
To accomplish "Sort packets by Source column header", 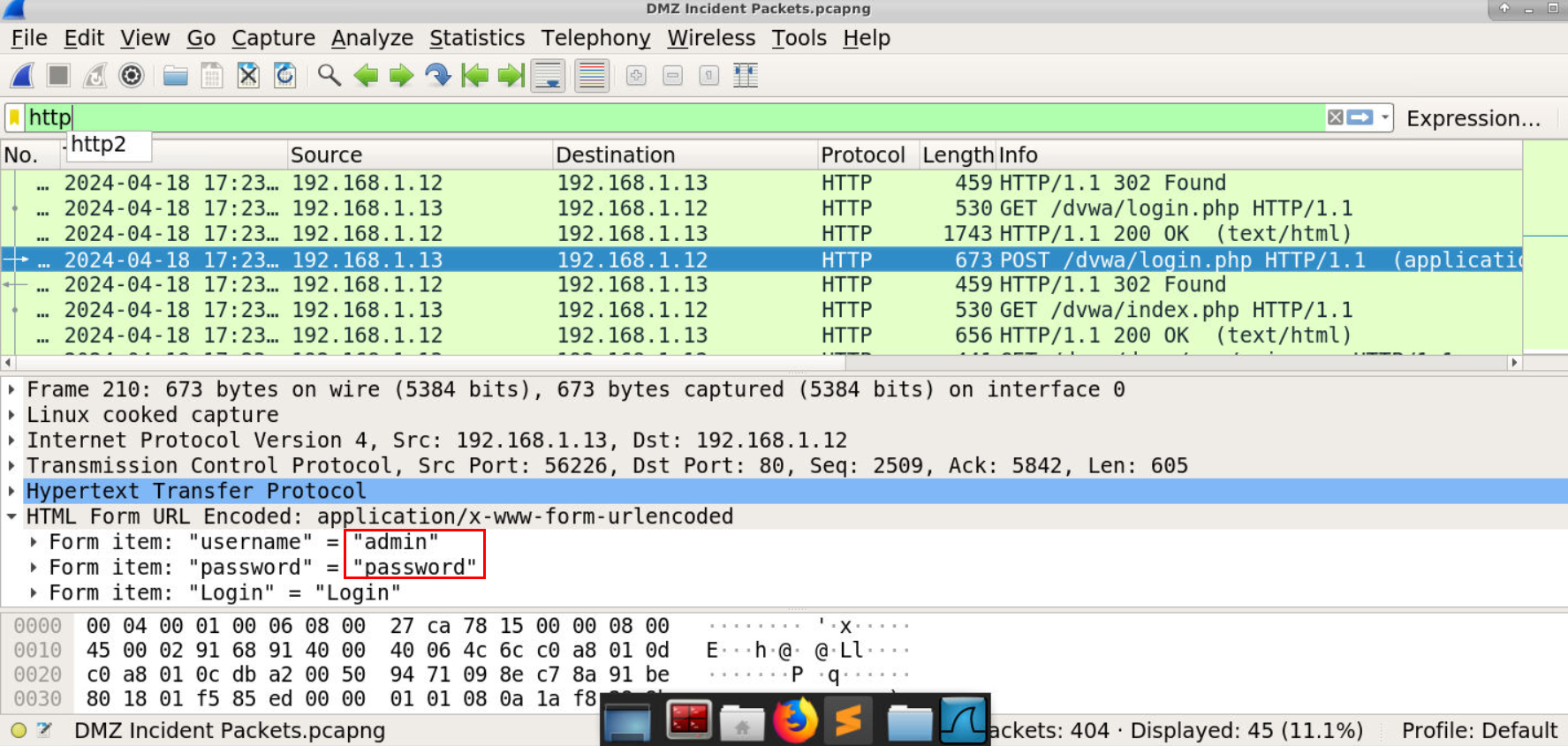I will pyautogui.click(x=420, y=155).
